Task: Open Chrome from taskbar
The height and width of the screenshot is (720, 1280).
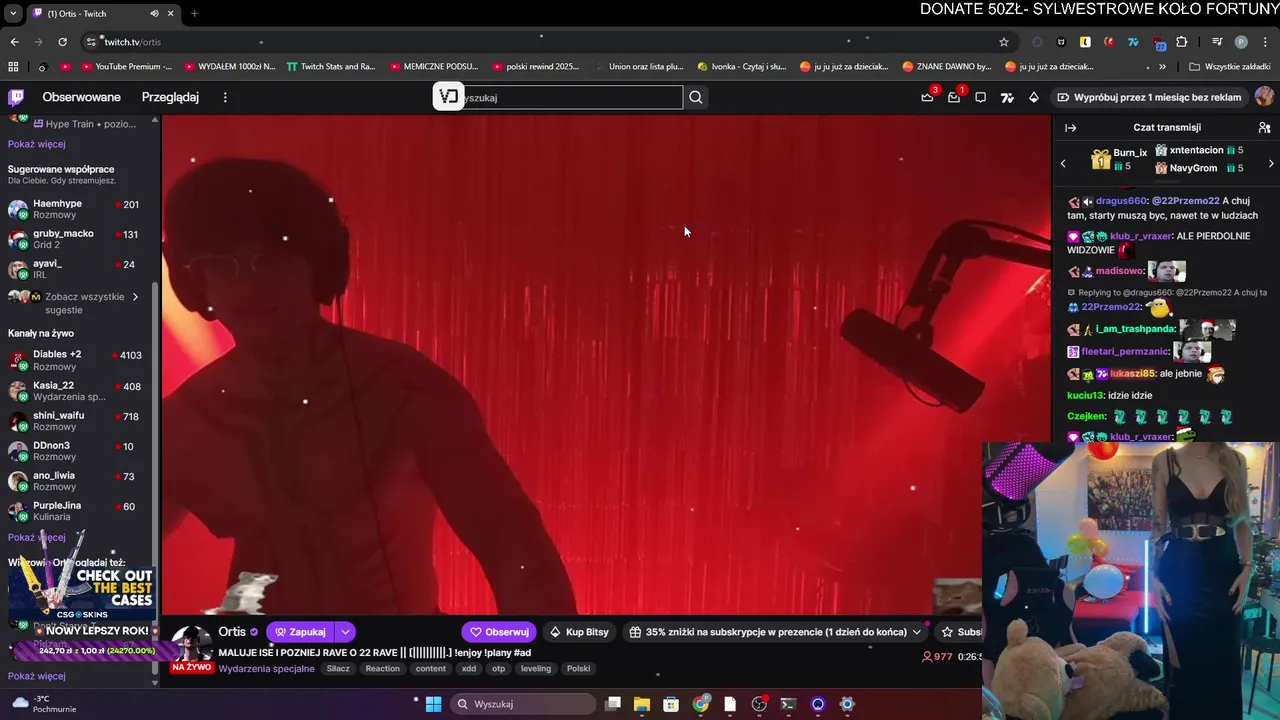Action: 701,704
